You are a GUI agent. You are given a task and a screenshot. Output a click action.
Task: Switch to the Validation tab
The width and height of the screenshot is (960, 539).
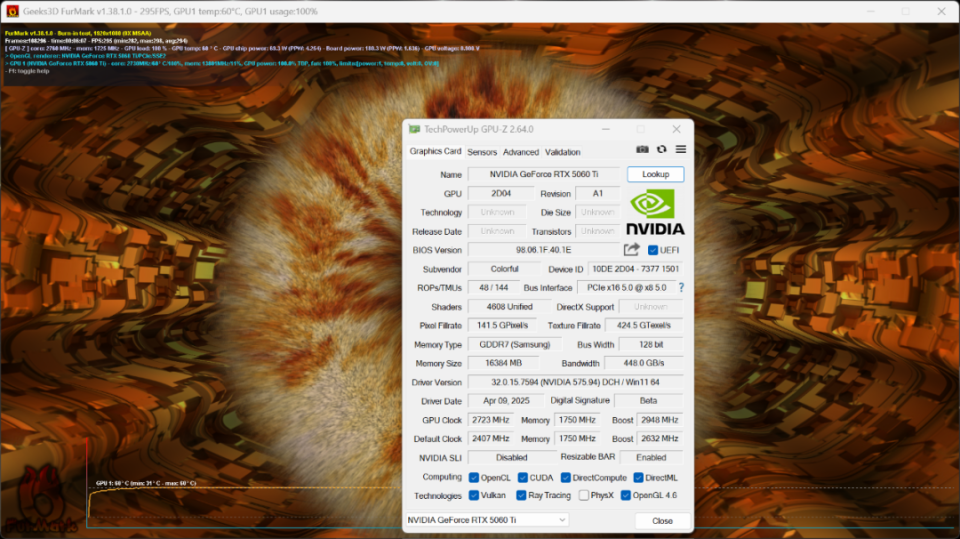pos(562,152)
